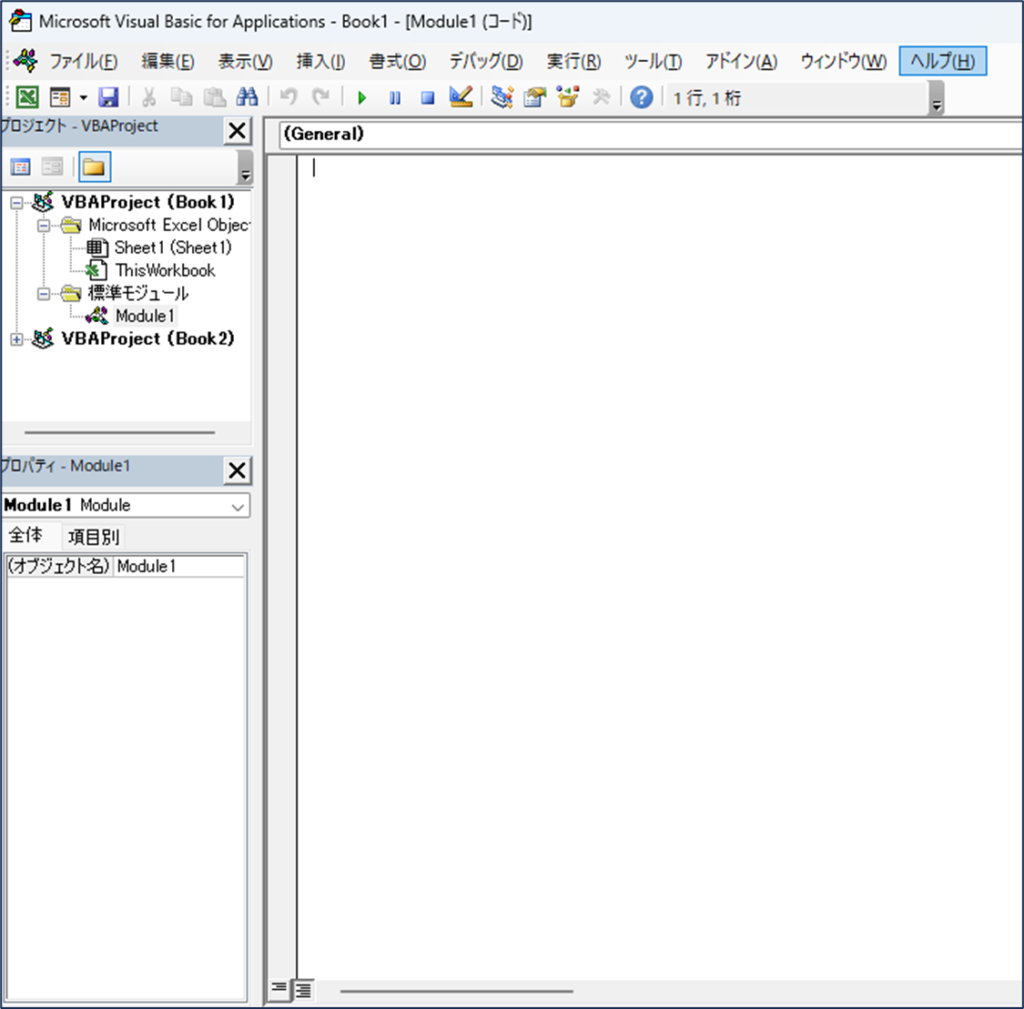The width and height of the screenshot is (1024, 1009).
Task: Open project pane toolbar overflow arrow
Action: 245,167
